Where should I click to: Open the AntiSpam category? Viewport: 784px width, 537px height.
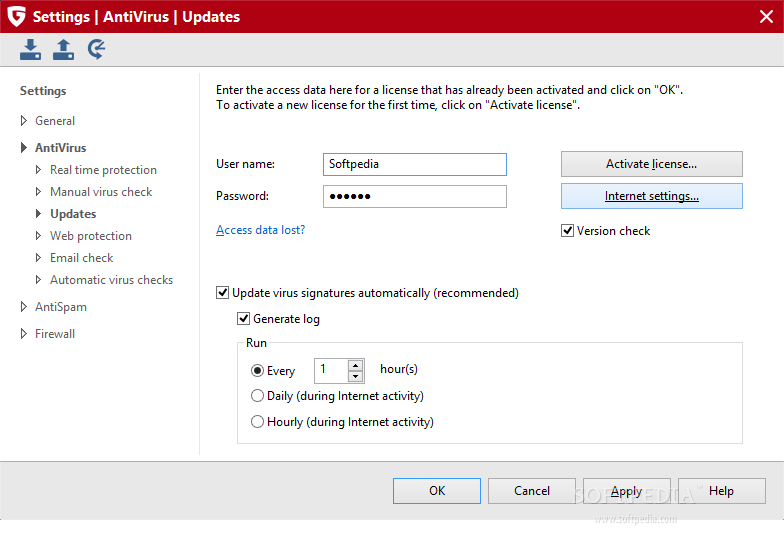point(60,307)
